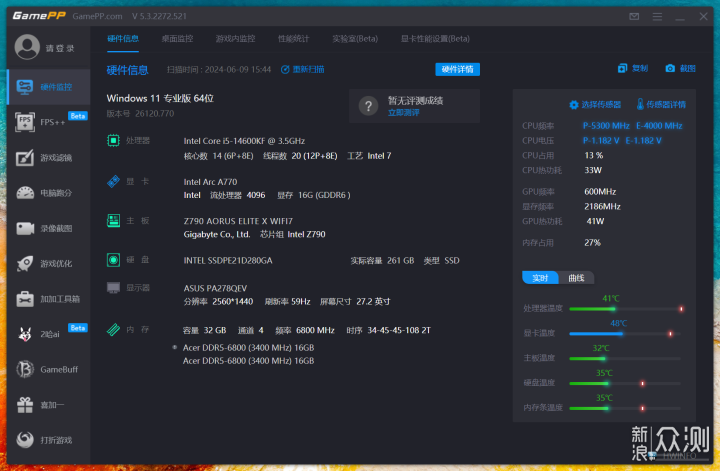The height and width of the screenshot is (471, 720).
Task: Click the 截图 camera screenshot icon
Action: (670, 68)
